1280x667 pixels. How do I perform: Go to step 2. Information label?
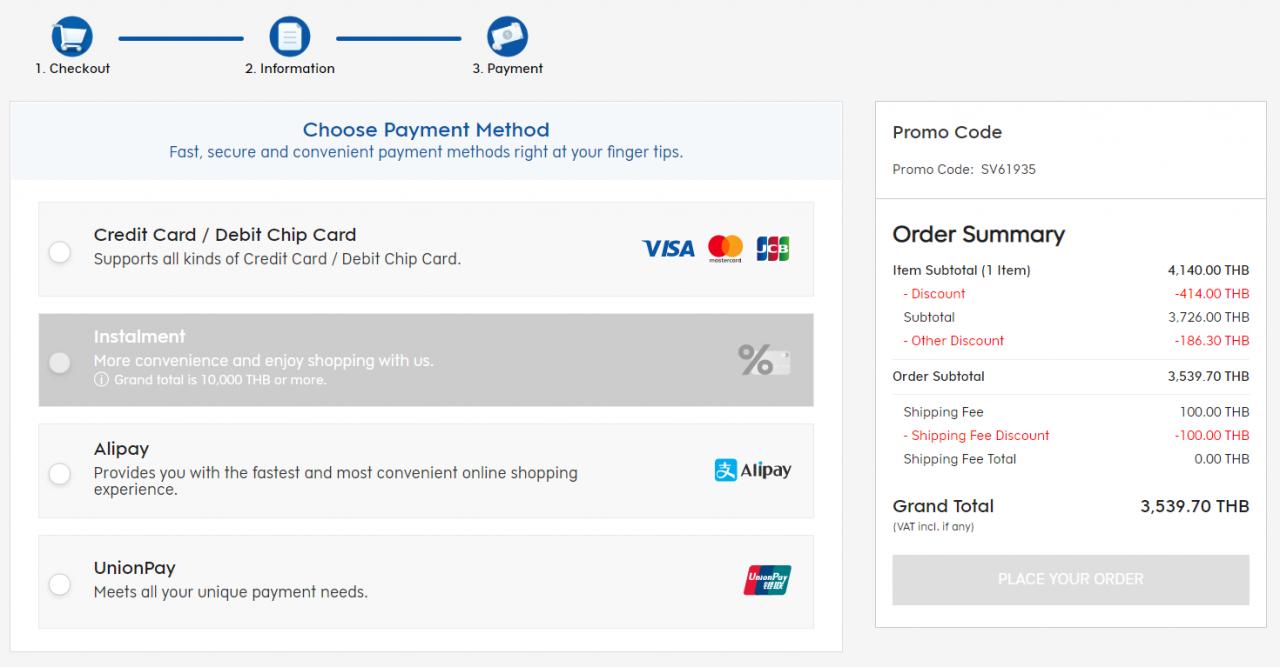pos(290,69)
